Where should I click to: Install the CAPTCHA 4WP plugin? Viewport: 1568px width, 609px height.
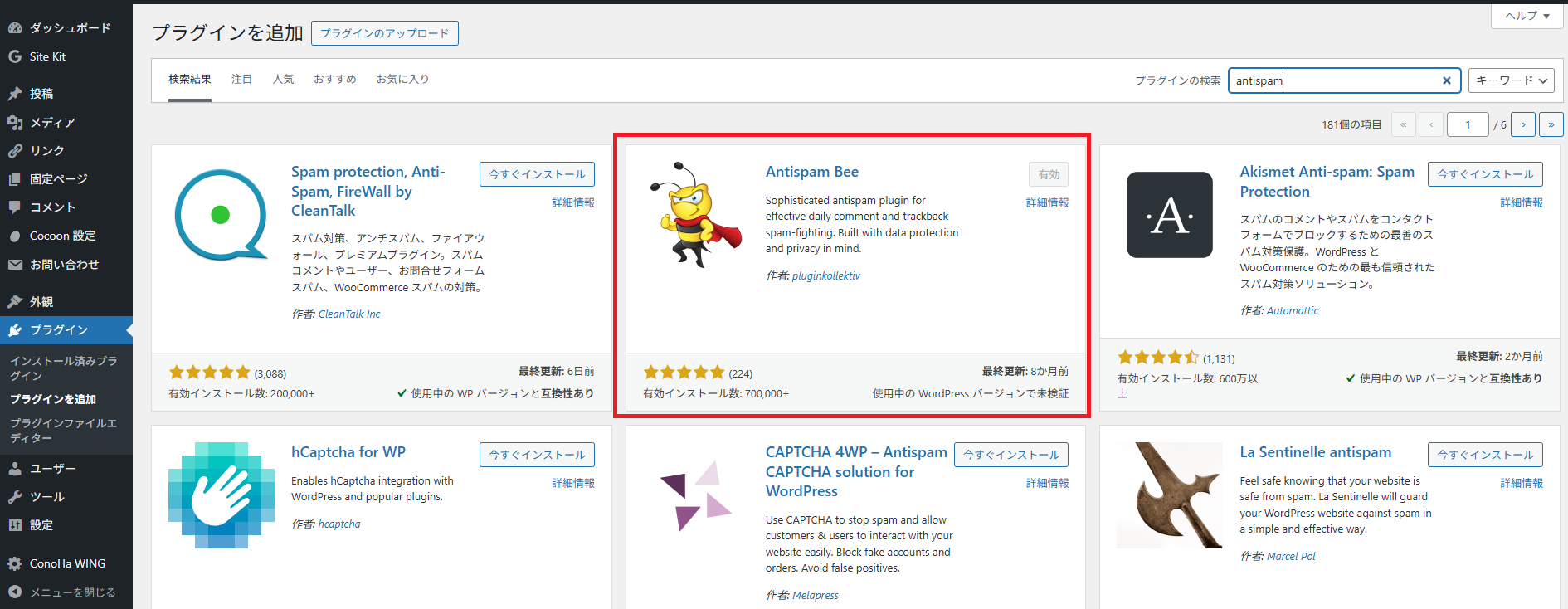point(1011,455)
